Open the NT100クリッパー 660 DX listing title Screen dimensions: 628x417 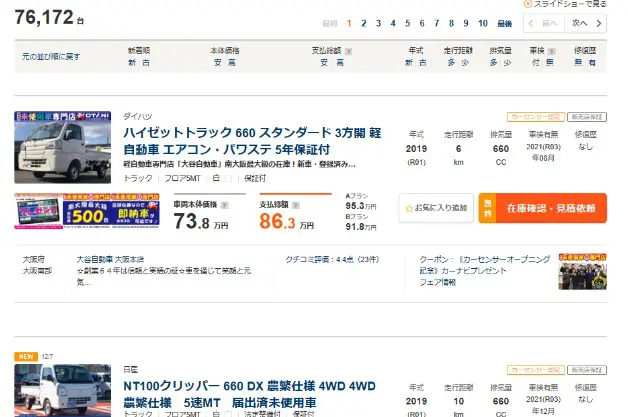(x=250, y=394)
